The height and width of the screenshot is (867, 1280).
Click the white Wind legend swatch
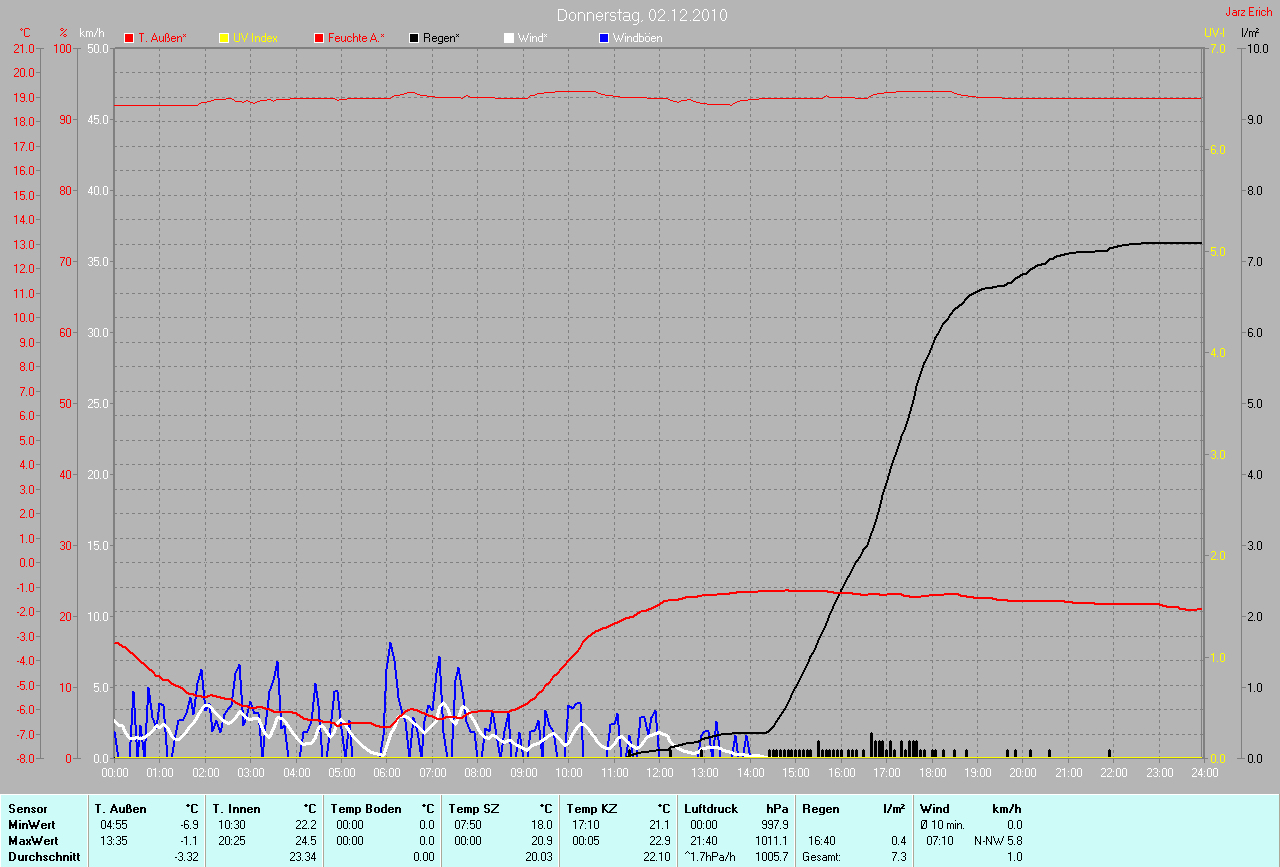[x=509, y=38]
